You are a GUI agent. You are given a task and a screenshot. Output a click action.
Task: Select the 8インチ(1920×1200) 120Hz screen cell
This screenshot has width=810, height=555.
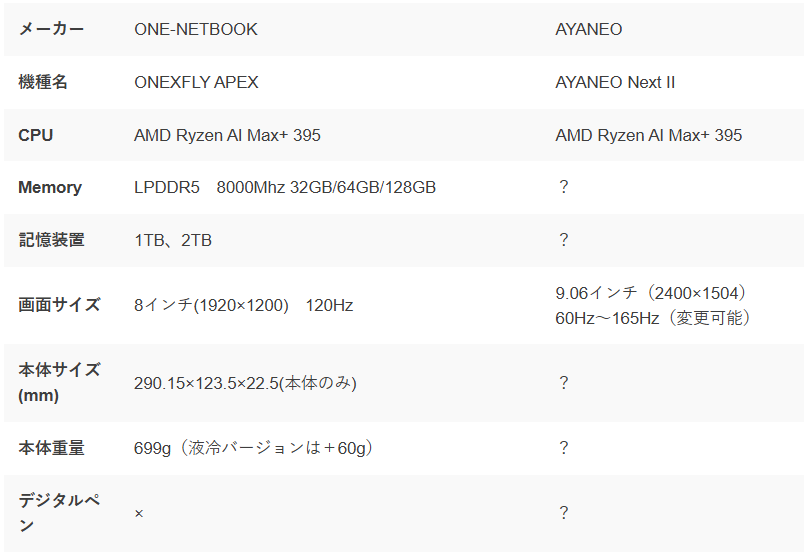pos(243,305)
